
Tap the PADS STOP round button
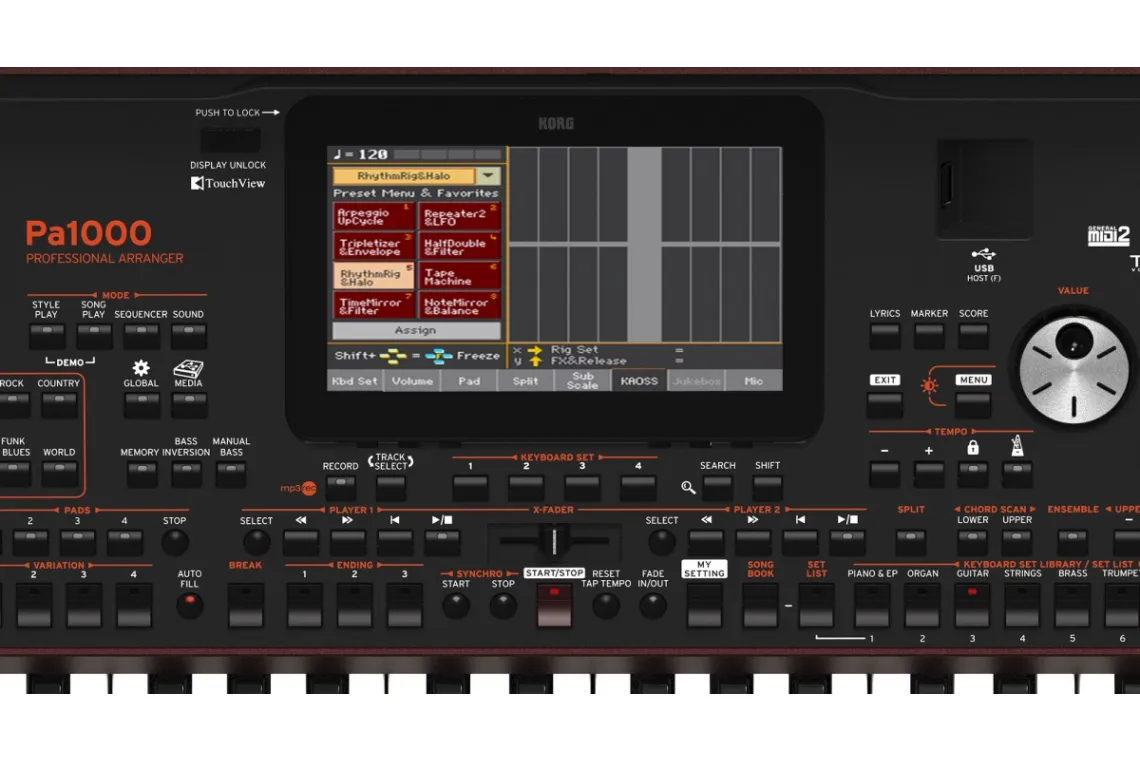174,543
